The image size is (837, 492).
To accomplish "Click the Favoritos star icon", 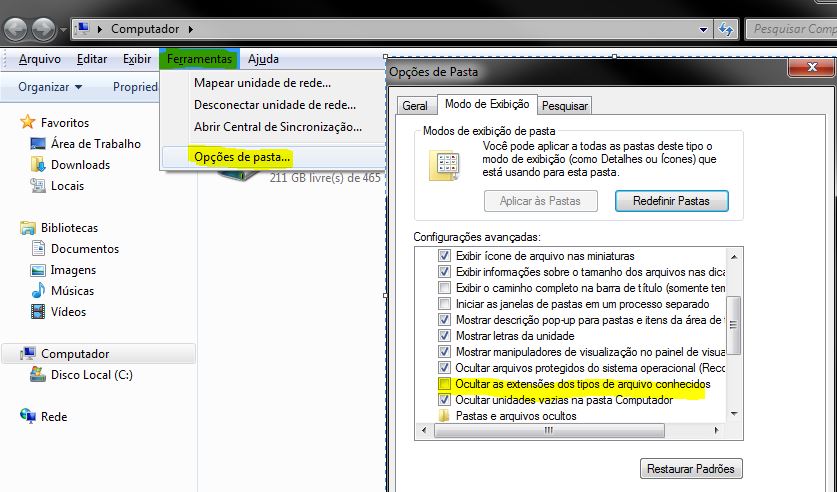I will pyautogui.click(x=28, y=122).
